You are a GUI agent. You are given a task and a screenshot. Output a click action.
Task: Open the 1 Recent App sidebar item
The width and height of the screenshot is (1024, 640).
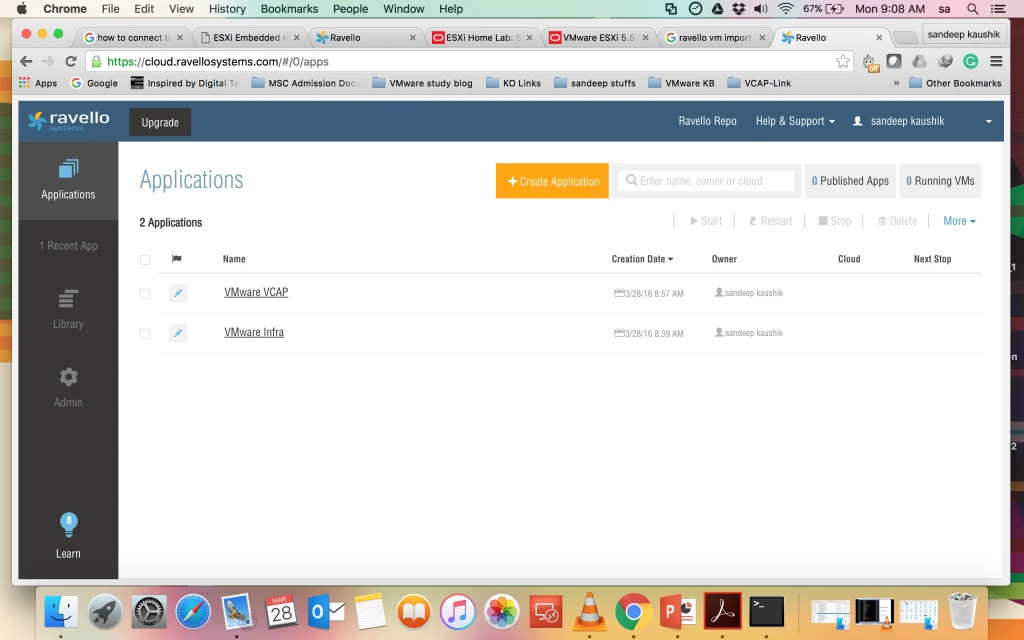click(x=68, y=246)
